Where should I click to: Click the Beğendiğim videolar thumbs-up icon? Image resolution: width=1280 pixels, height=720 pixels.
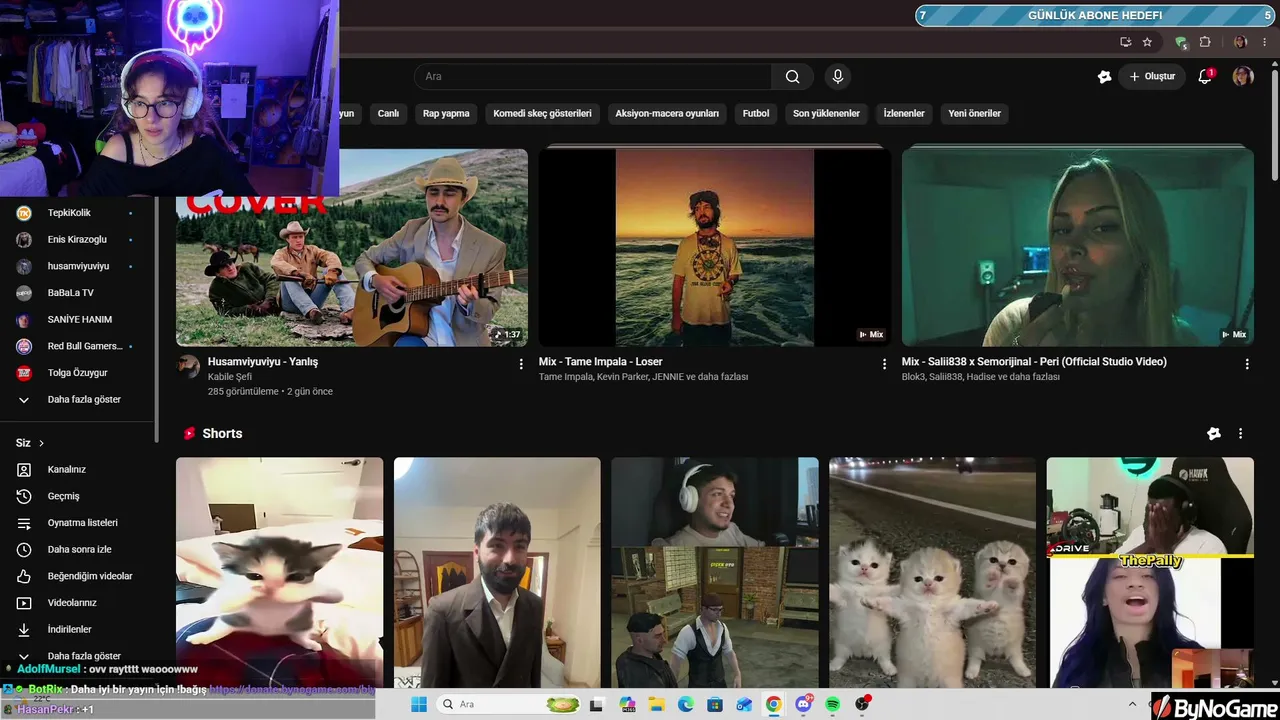24,576
